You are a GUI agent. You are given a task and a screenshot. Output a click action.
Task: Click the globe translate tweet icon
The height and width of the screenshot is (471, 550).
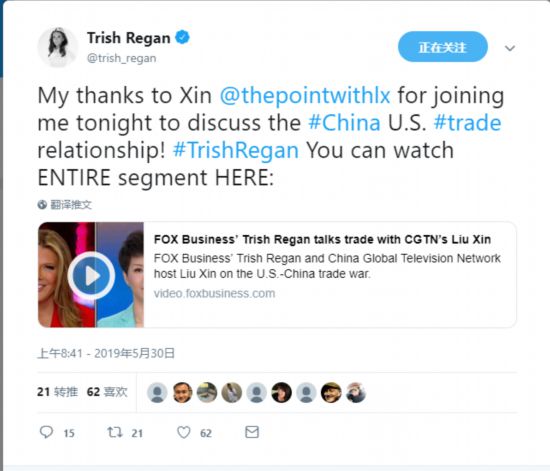[42, 204]
